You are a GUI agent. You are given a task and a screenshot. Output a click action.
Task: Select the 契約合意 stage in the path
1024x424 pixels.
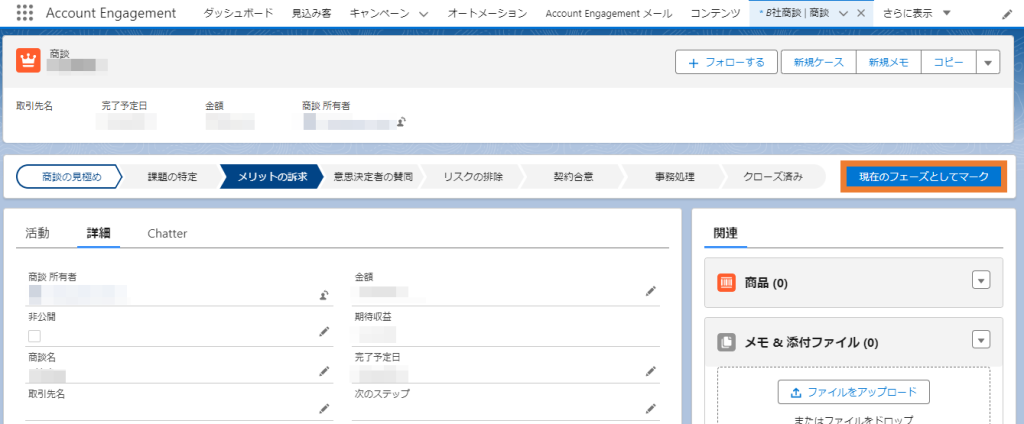coord(573,177)
